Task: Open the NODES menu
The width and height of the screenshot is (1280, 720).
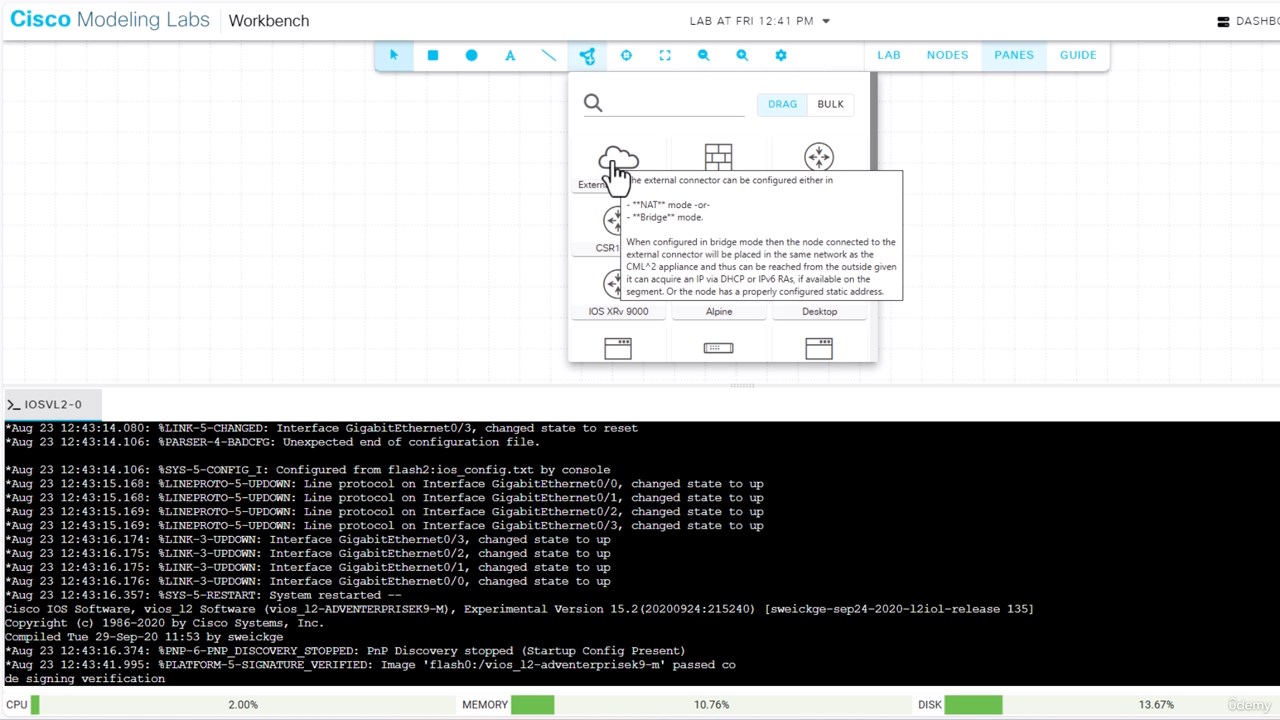Action: (947, 55)
